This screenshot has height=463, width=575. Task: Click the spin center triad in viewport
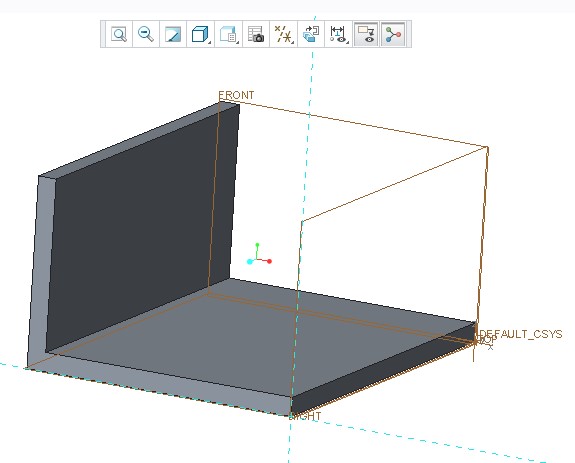(x=259, y=254)
